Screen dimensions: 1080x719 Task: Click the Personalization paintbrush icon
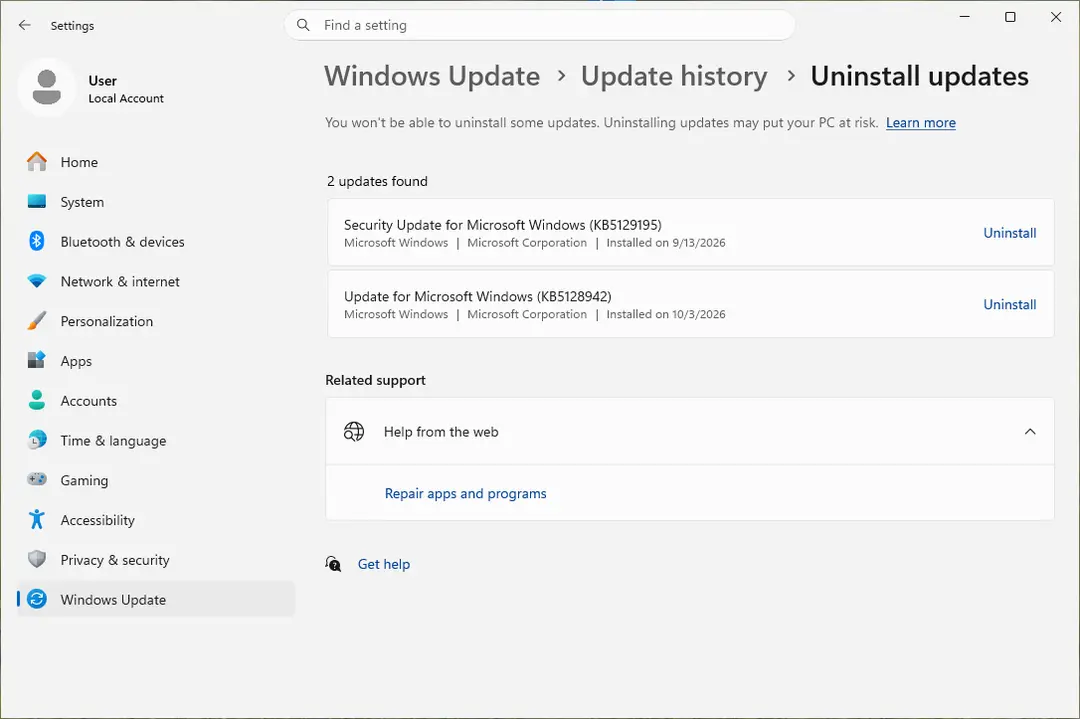pos(37,321)
